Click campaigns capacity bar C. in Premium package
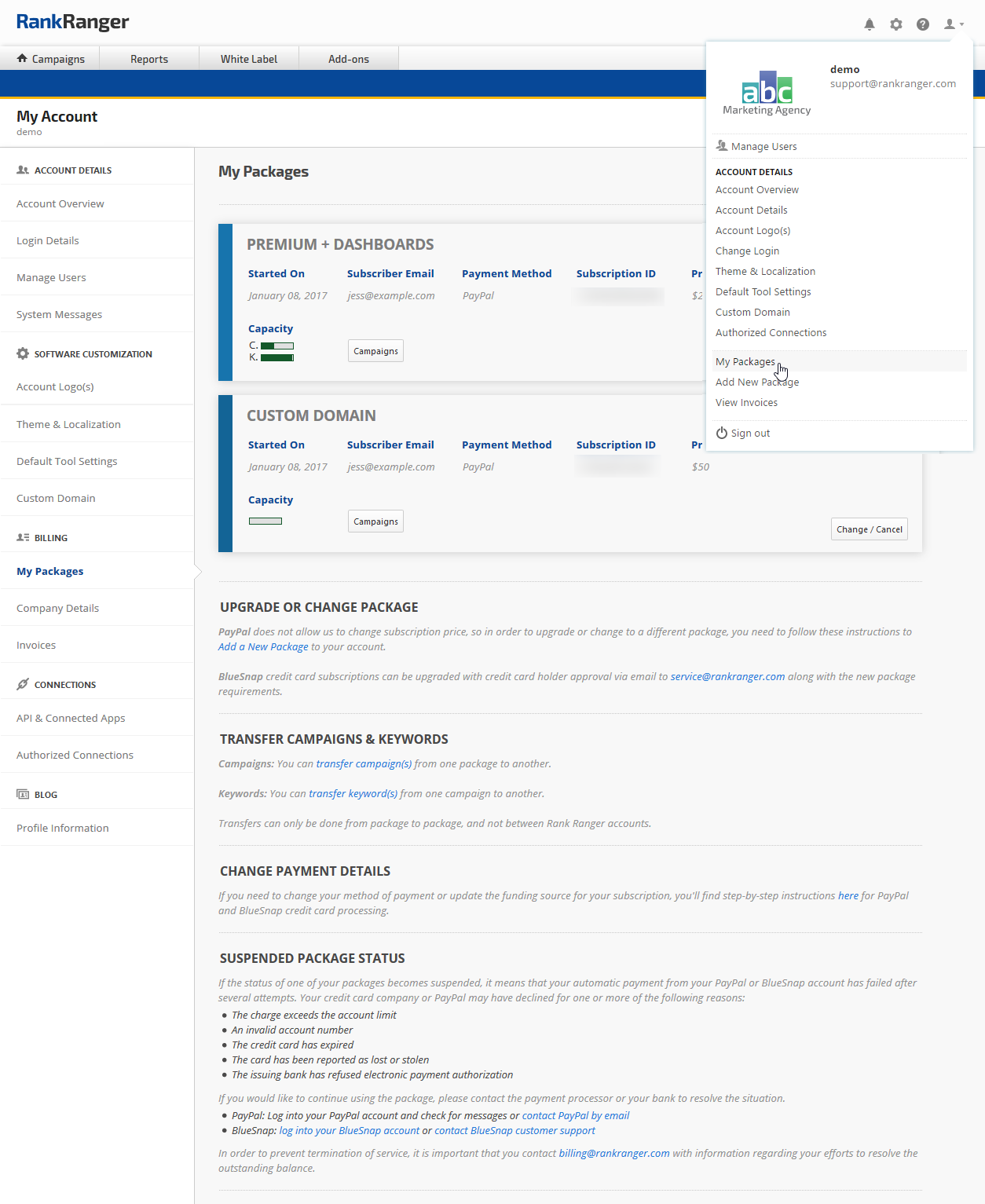Viewport: 985px width, 1204px height. [x=277, y=346]
